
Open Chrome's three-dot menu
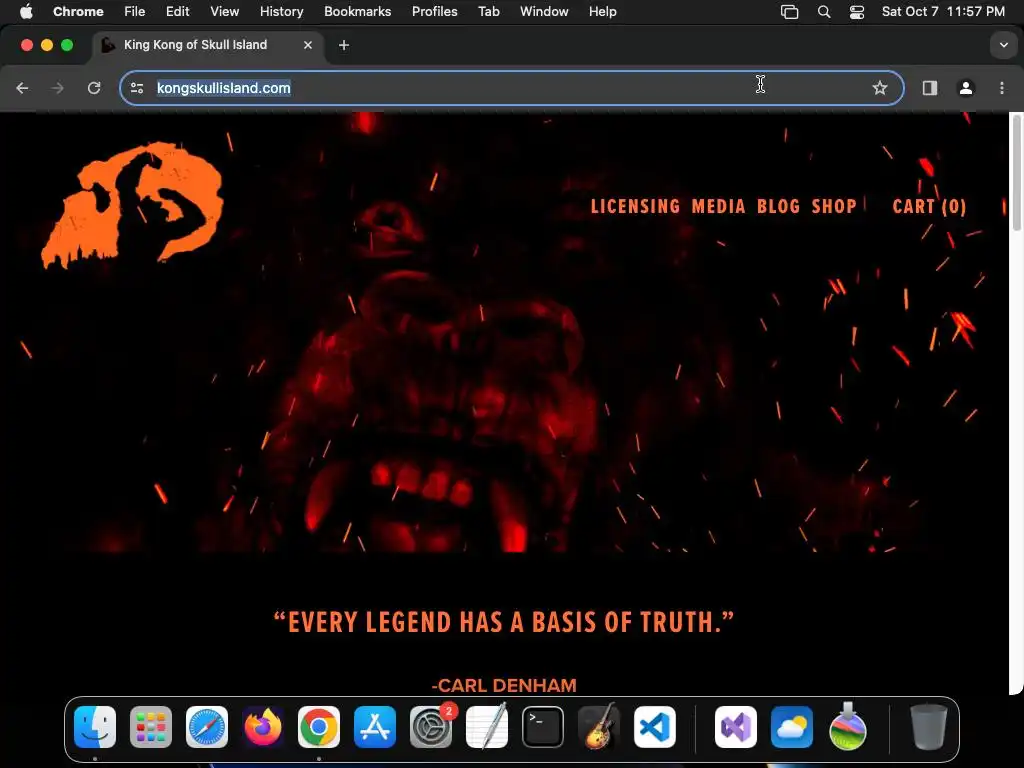click(x=1002, y=88)
